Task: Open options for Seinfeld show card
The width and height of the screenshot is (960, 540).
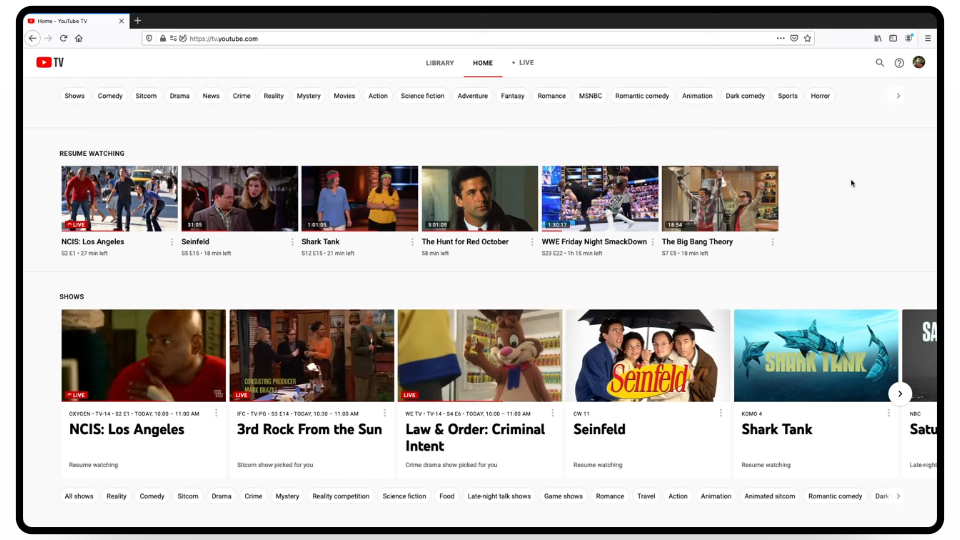Action: (721, 413)
